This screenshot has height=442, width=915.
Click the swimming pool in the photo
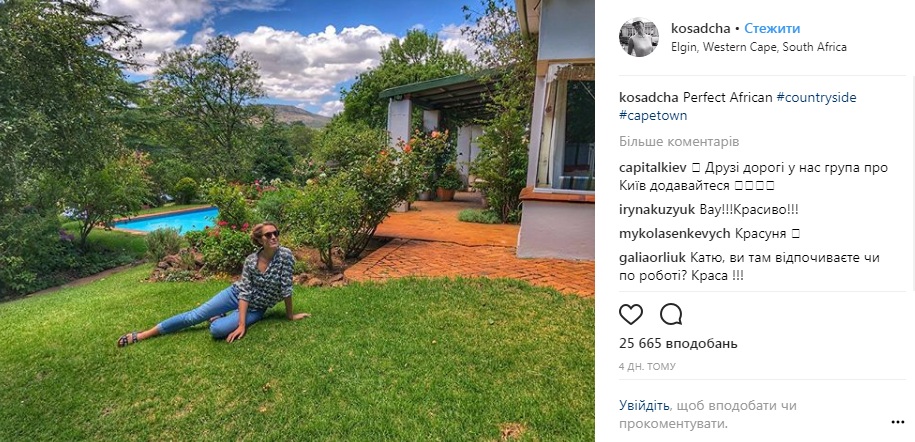[x=166, y=220]
